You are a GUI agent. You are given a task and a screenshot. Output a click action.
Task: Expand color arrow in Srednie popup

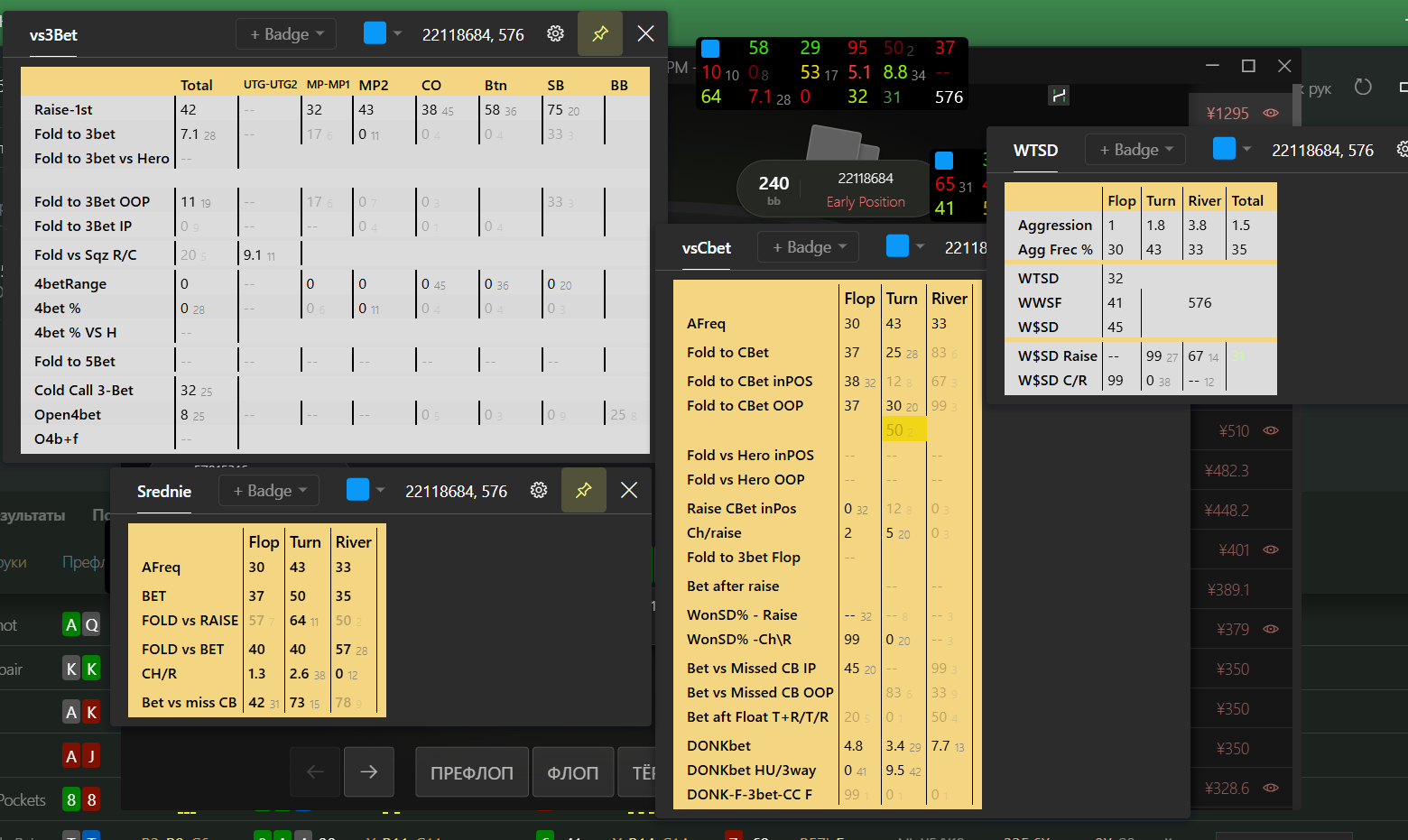pyautogui.click(x=380, y=490)
